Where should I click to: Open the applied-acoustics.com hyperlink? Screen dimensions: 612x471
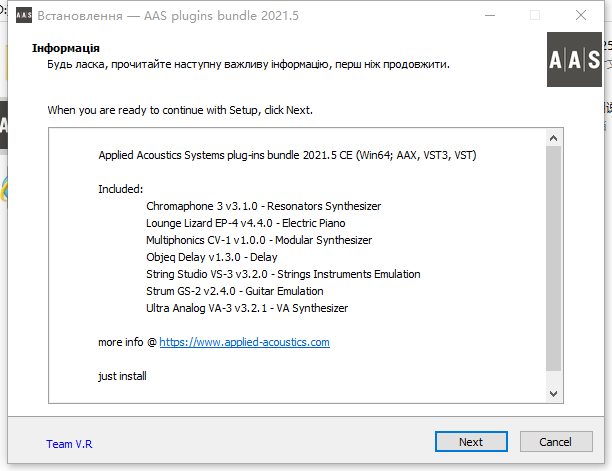(x=244, y=342)
